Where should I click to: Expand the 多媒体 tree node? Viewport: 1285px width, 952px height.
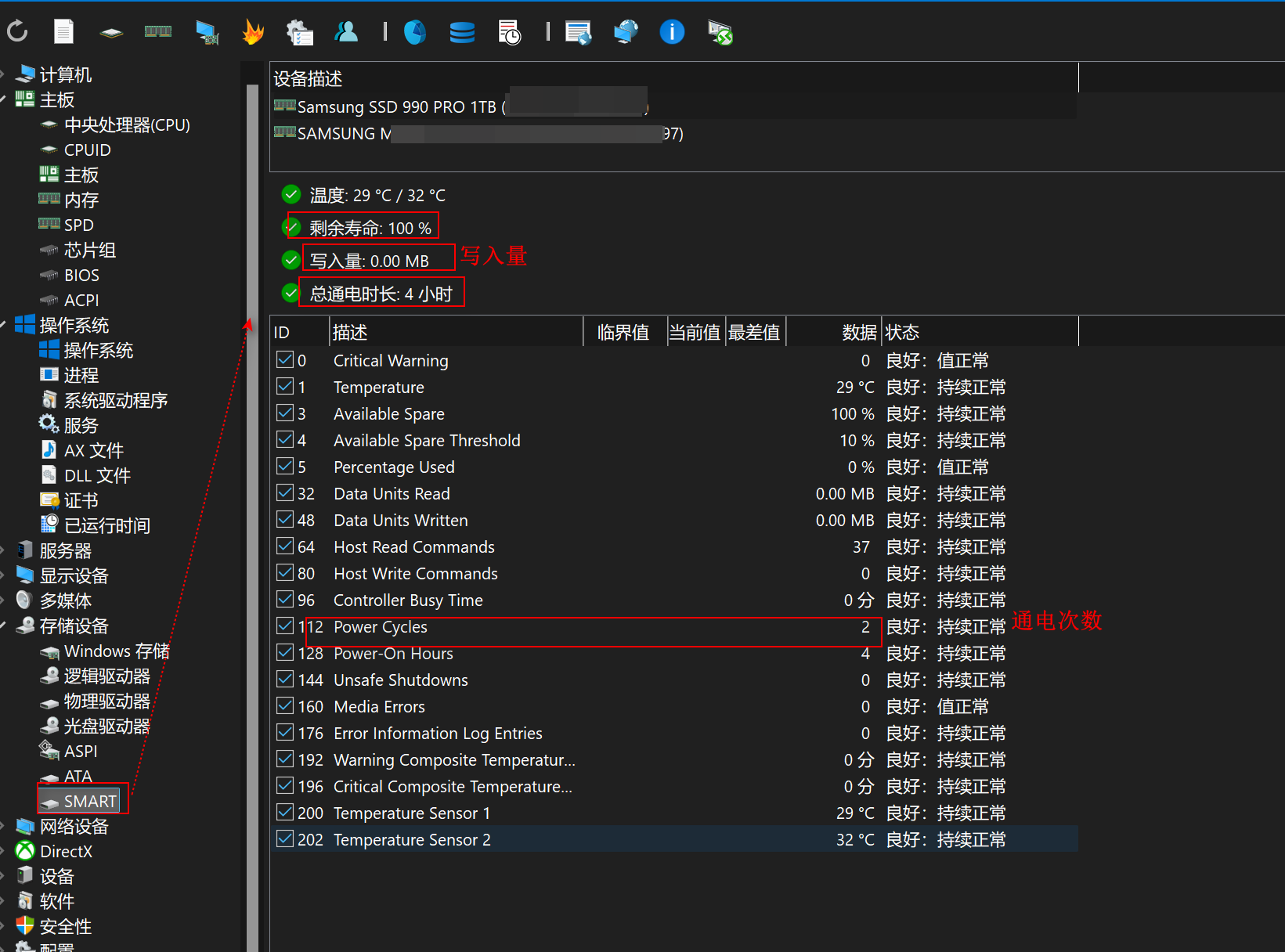pyautogui.click(x=3, y=600)
